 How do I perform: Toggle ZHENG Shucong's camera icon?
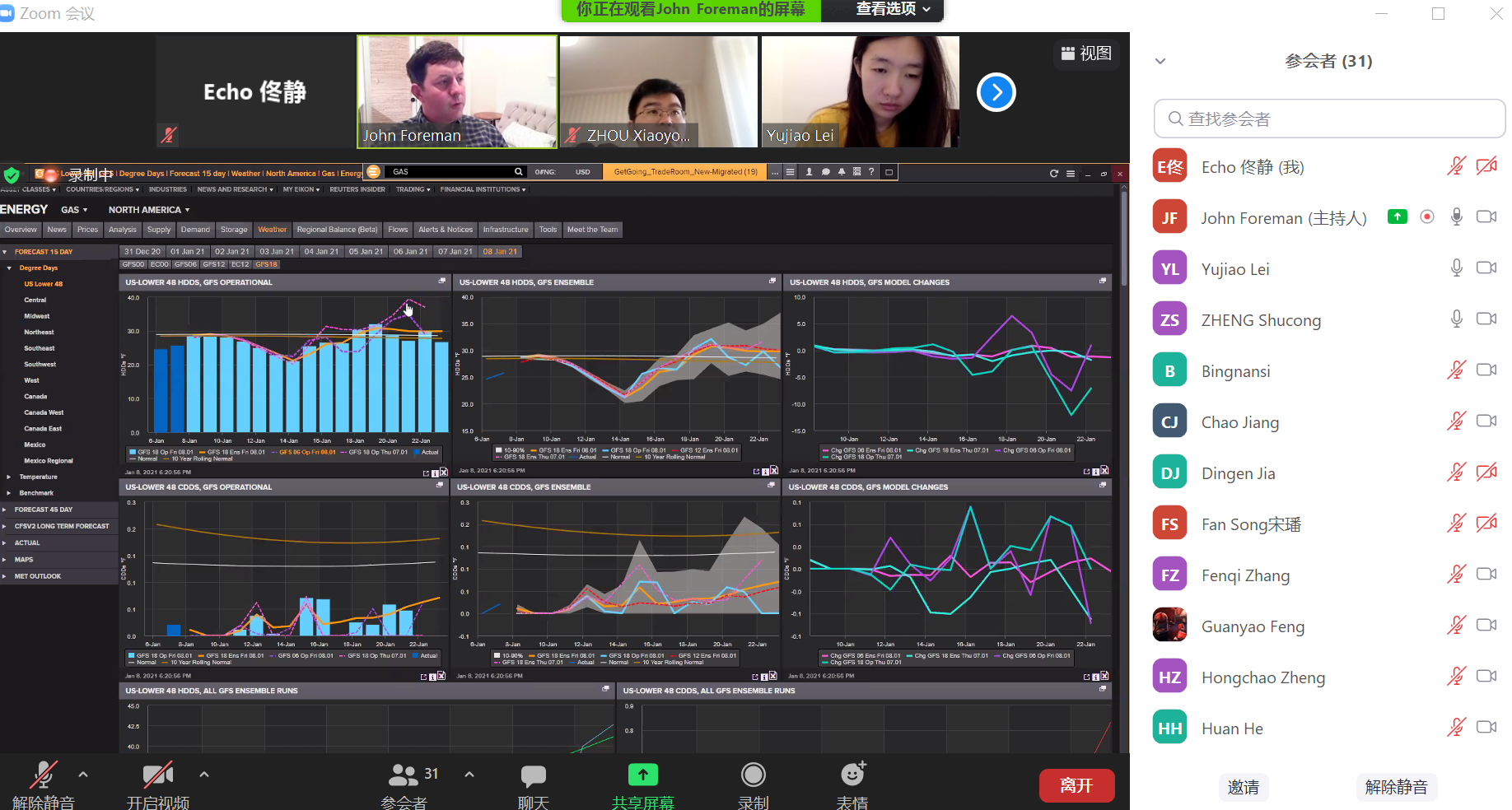coord(1486,319)
